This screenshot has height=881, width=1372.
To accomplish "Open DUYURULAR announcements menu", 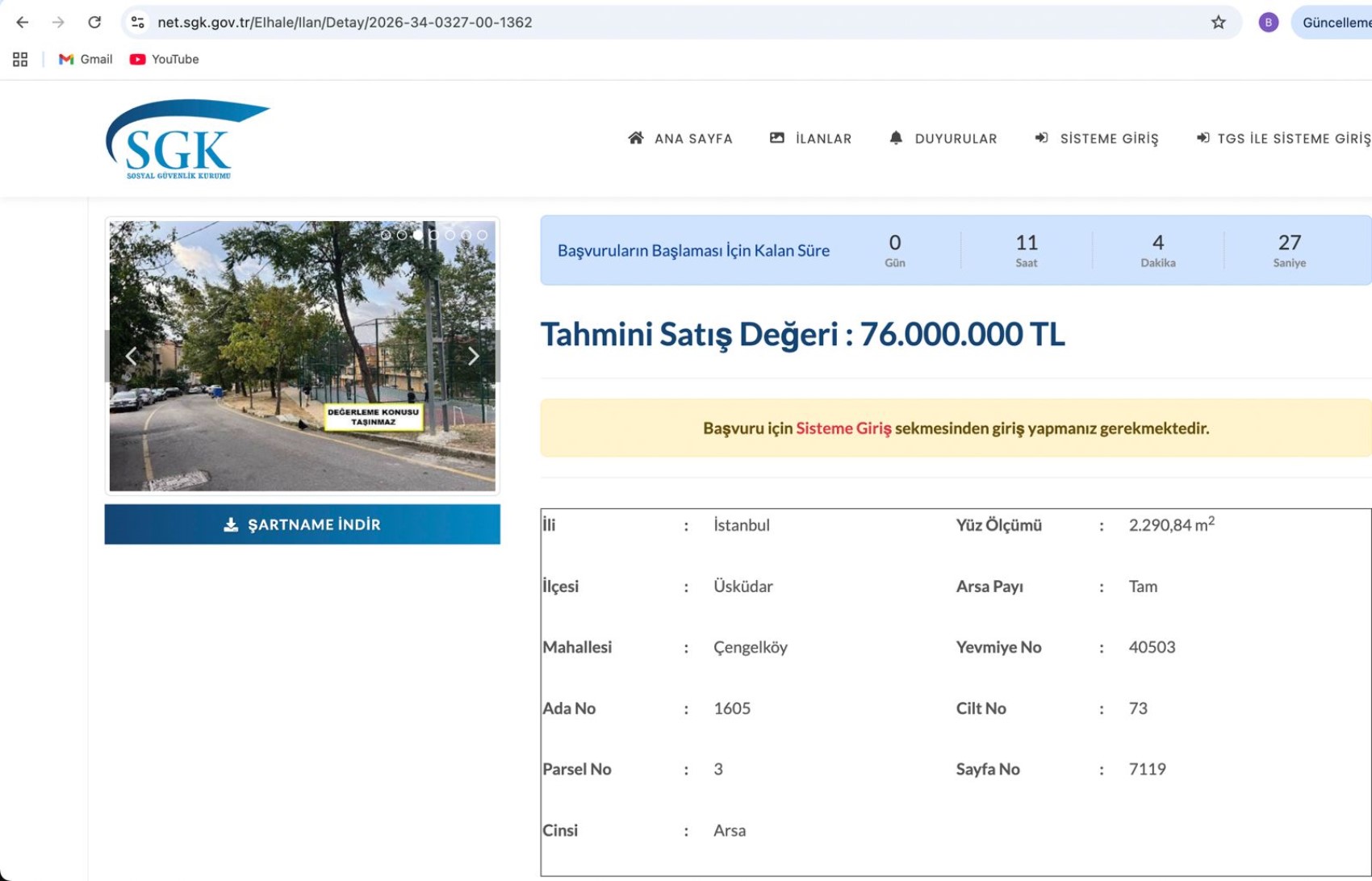I will 943,139.
